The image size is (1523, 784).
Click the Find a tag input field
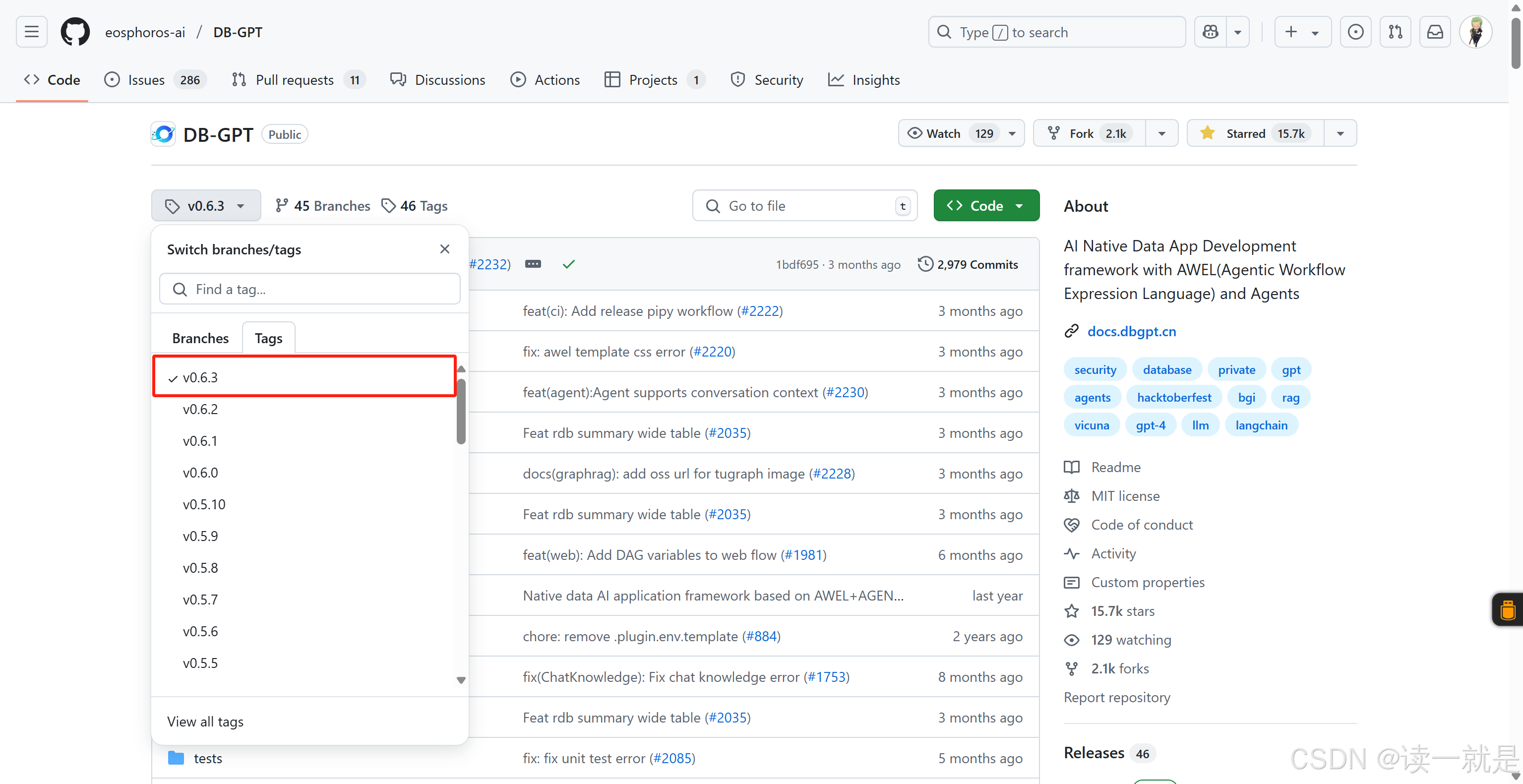[310, 289]
